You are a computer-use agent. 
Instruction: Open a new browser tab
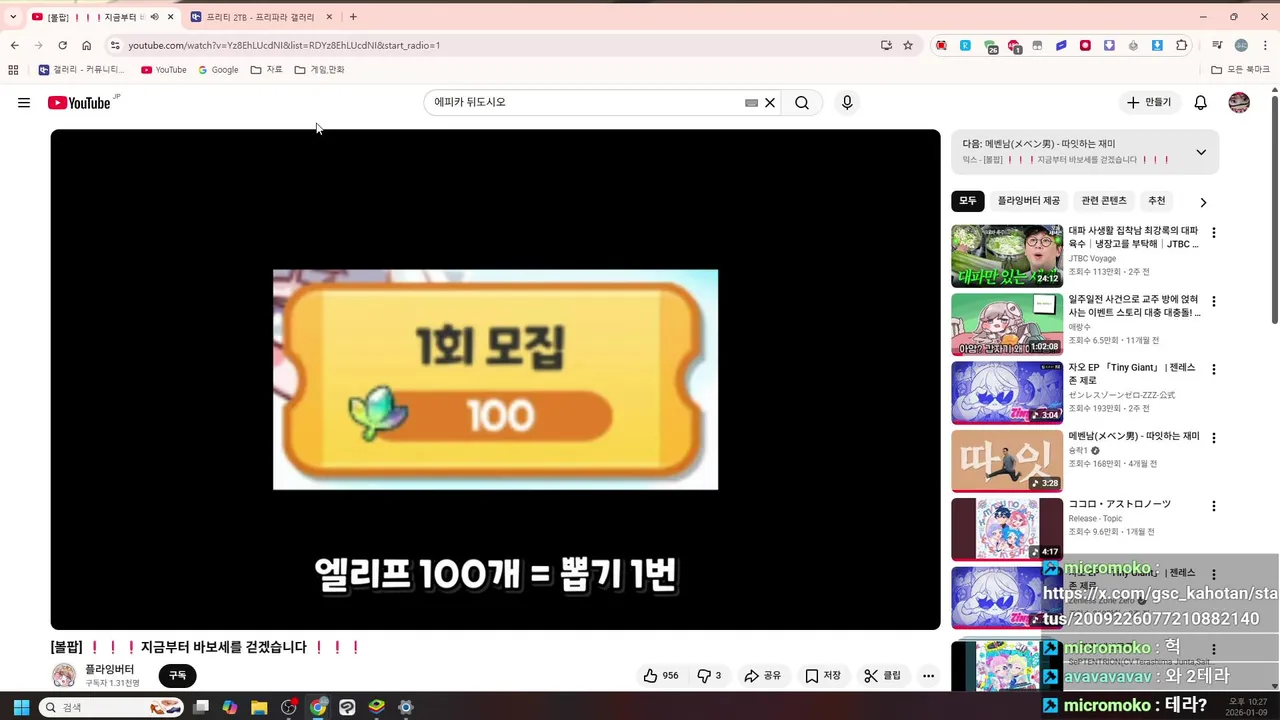pyautogui.click(x=353, y=17)
